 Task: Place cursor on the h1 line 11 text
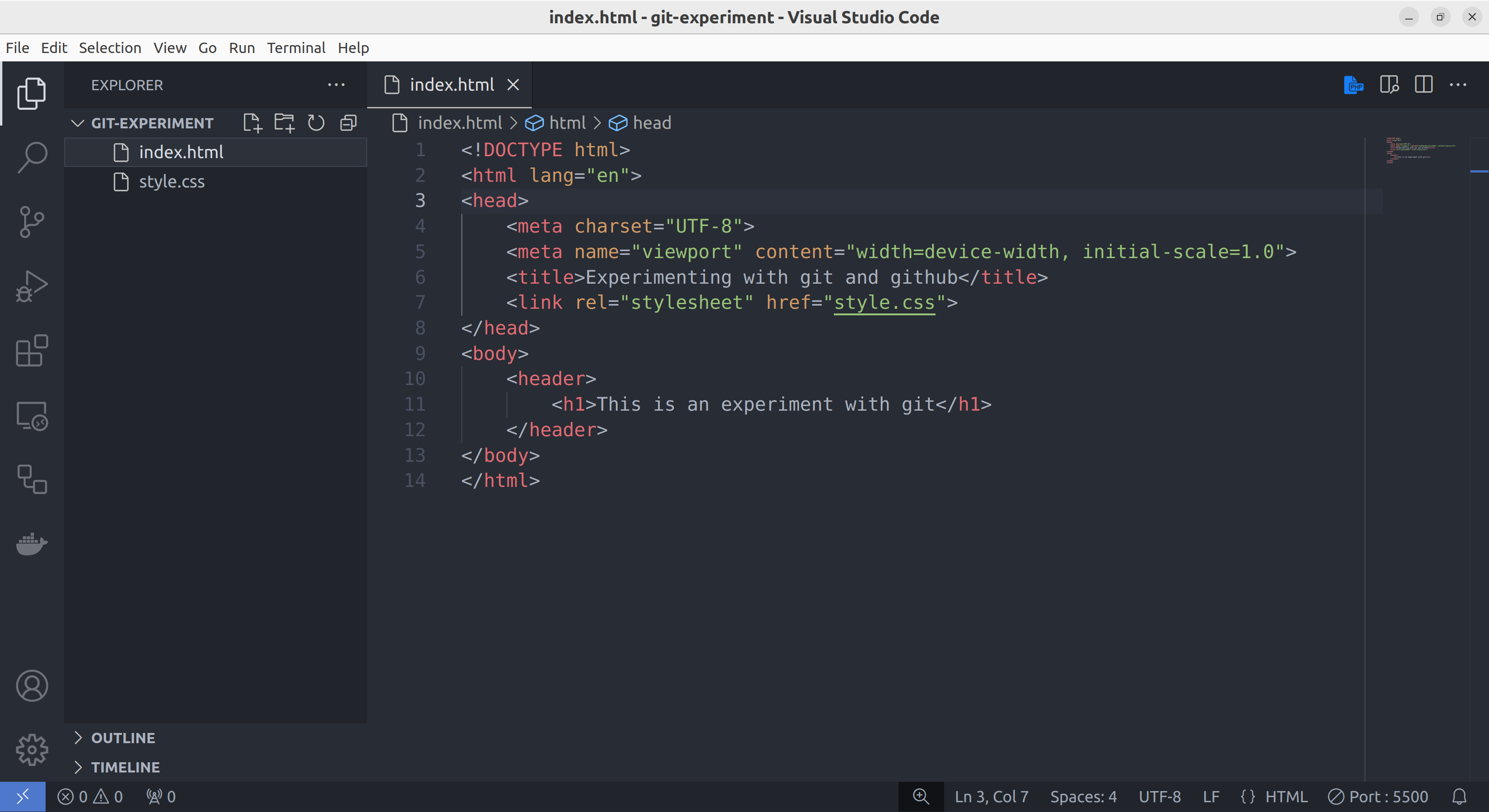click(765, 404)
